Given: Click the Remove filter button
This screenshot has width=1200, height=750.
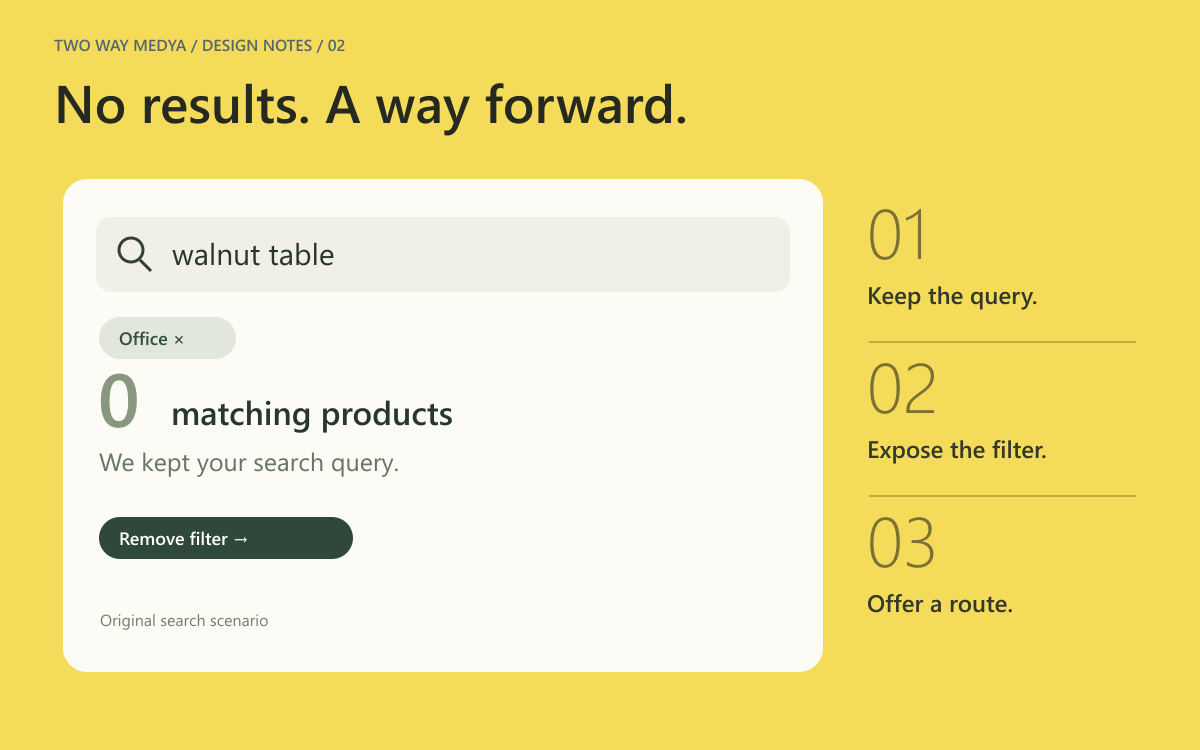Looking at the screenshot, I should [x=226, y=538].
